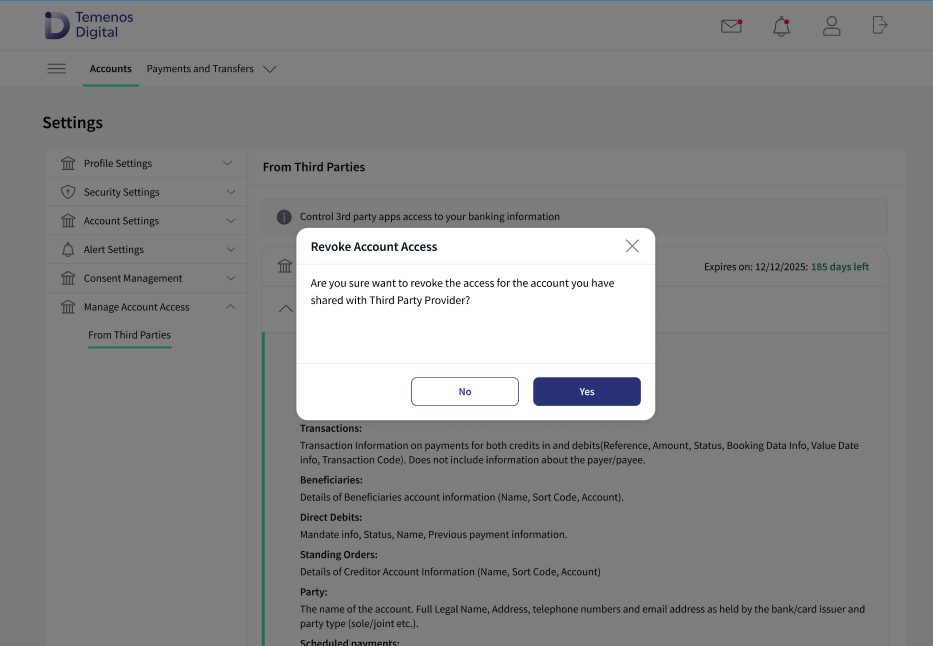Image resolution: width=933 pixels, height=646 pixels.
Task: Click the Transactions: heading
Action: pos(331,428)
